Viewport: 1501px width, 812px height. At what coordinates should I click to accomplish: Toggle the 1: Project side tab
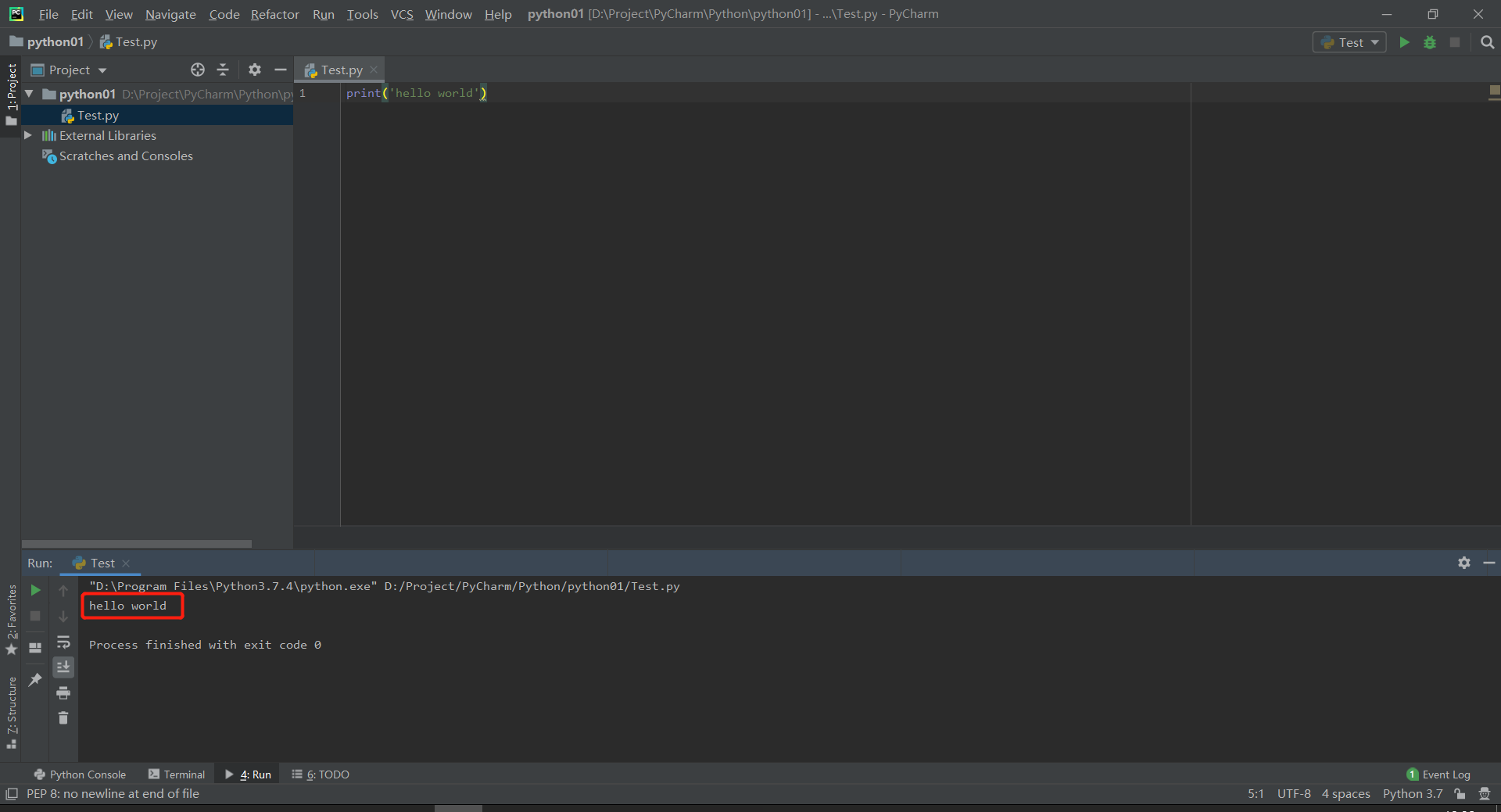11,94
